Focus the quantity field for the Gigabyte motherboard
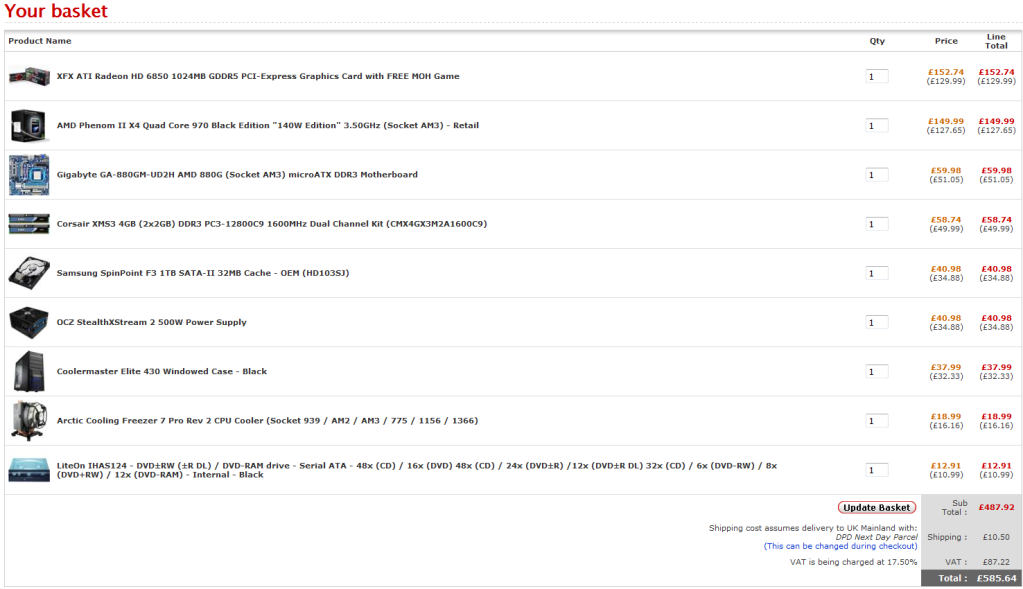 (877, 175)
